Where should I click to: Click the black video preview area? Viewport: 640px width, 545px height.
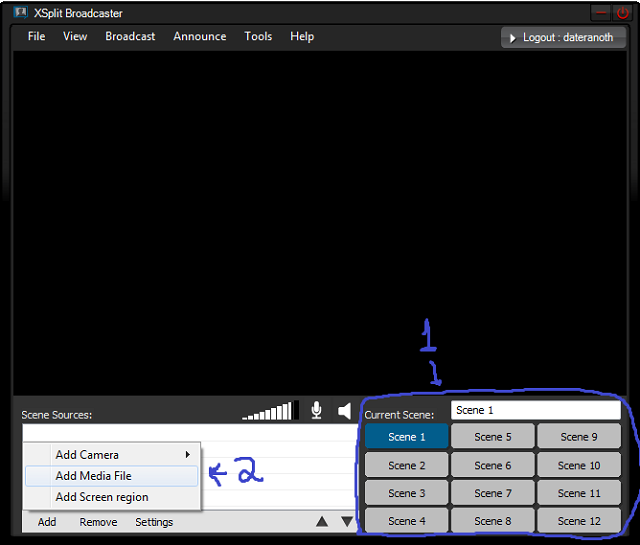[320, 223]
